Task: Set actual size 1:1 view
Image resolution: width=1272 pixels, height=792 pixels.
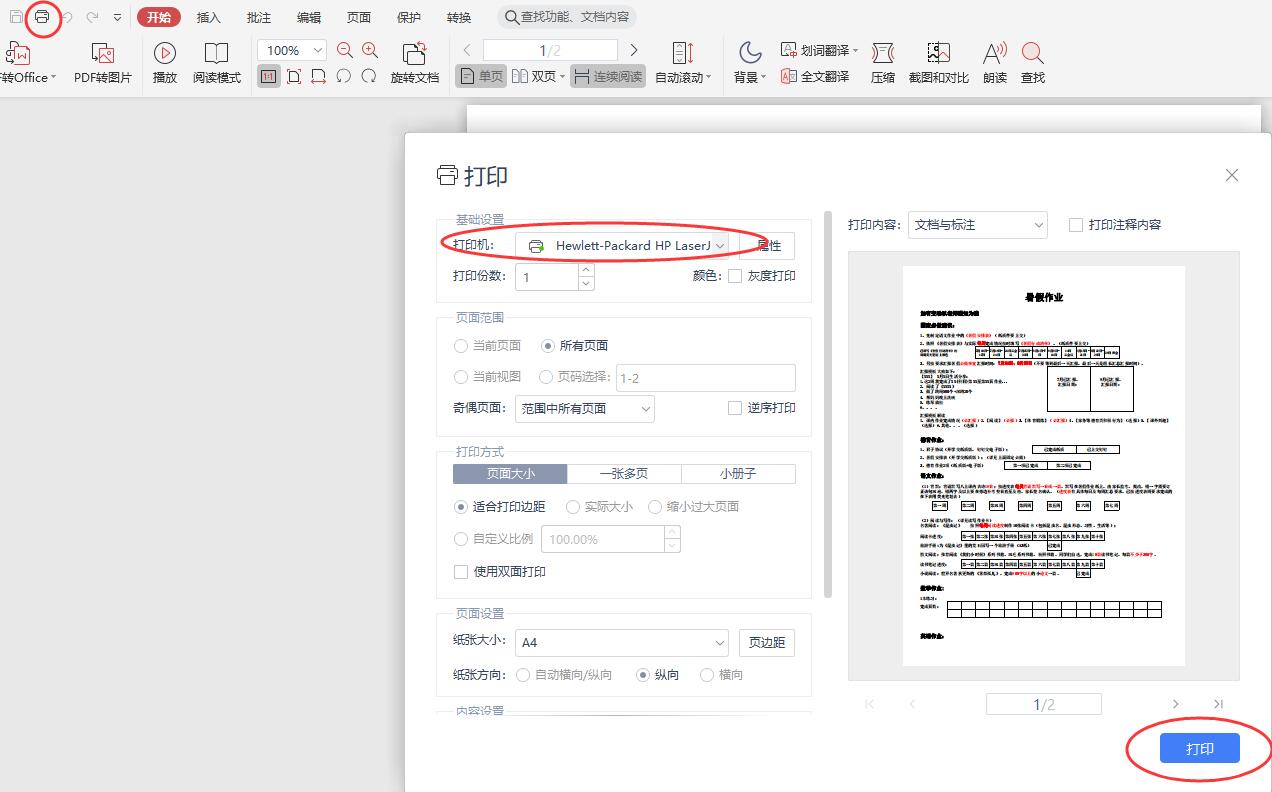Action: [268, 76]
